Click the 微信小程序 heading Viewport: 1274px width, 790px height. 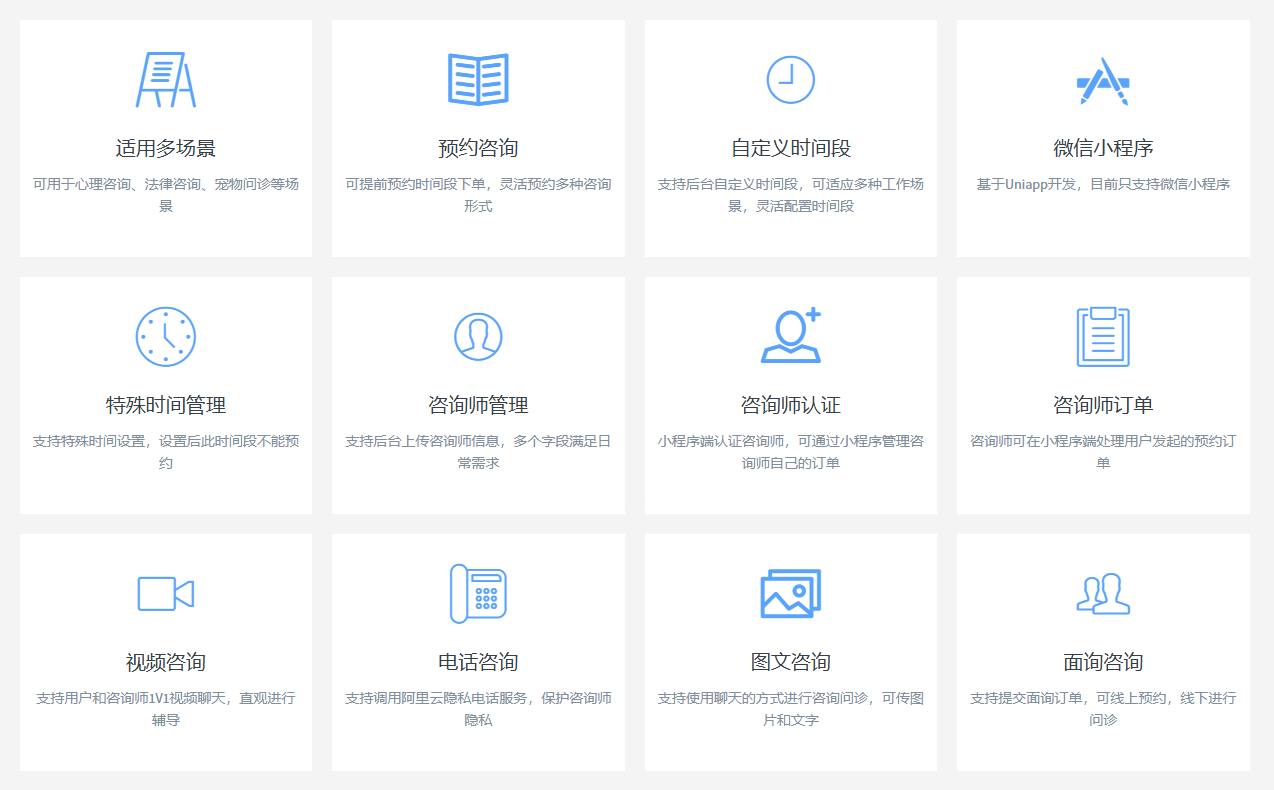1103,149
